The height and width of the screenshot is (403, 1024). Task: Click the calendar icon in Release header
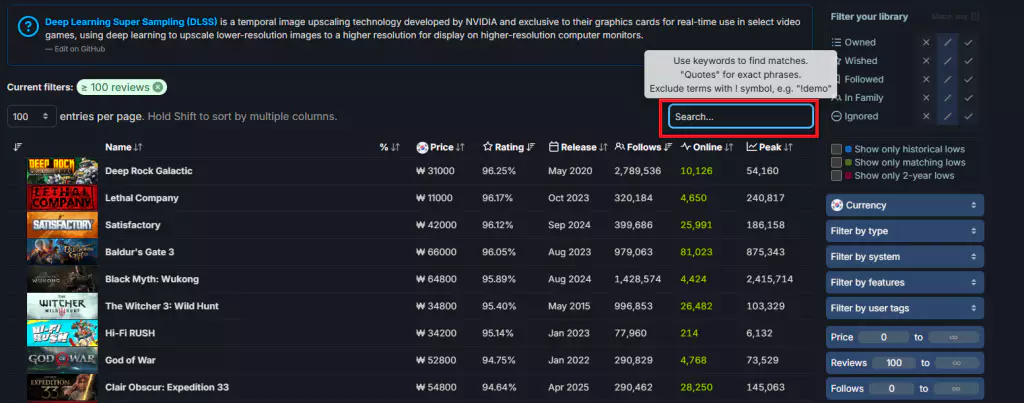(554, 148)
